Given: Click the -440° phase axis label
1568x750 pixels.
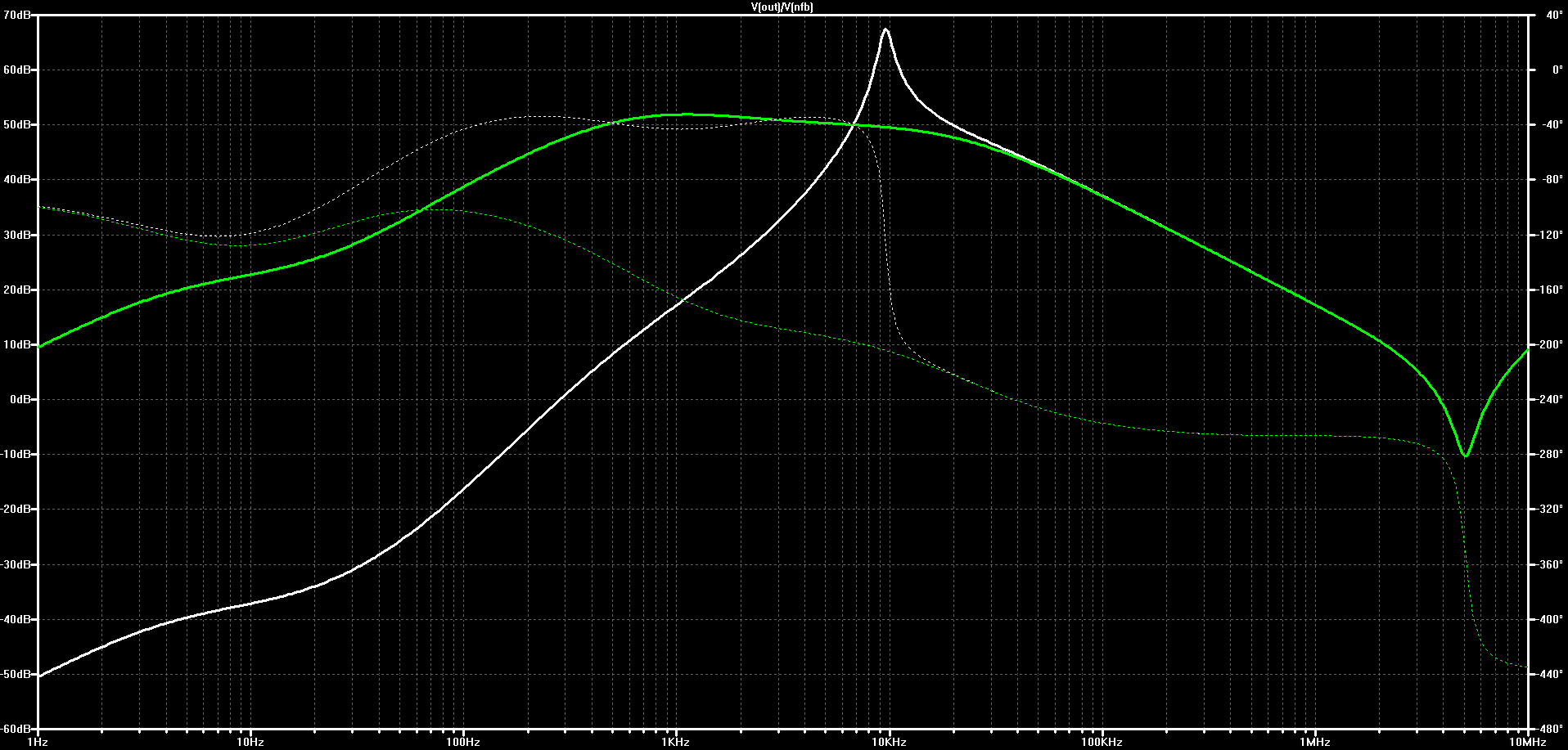Looking at the screenshot, I should (1550, 674).
